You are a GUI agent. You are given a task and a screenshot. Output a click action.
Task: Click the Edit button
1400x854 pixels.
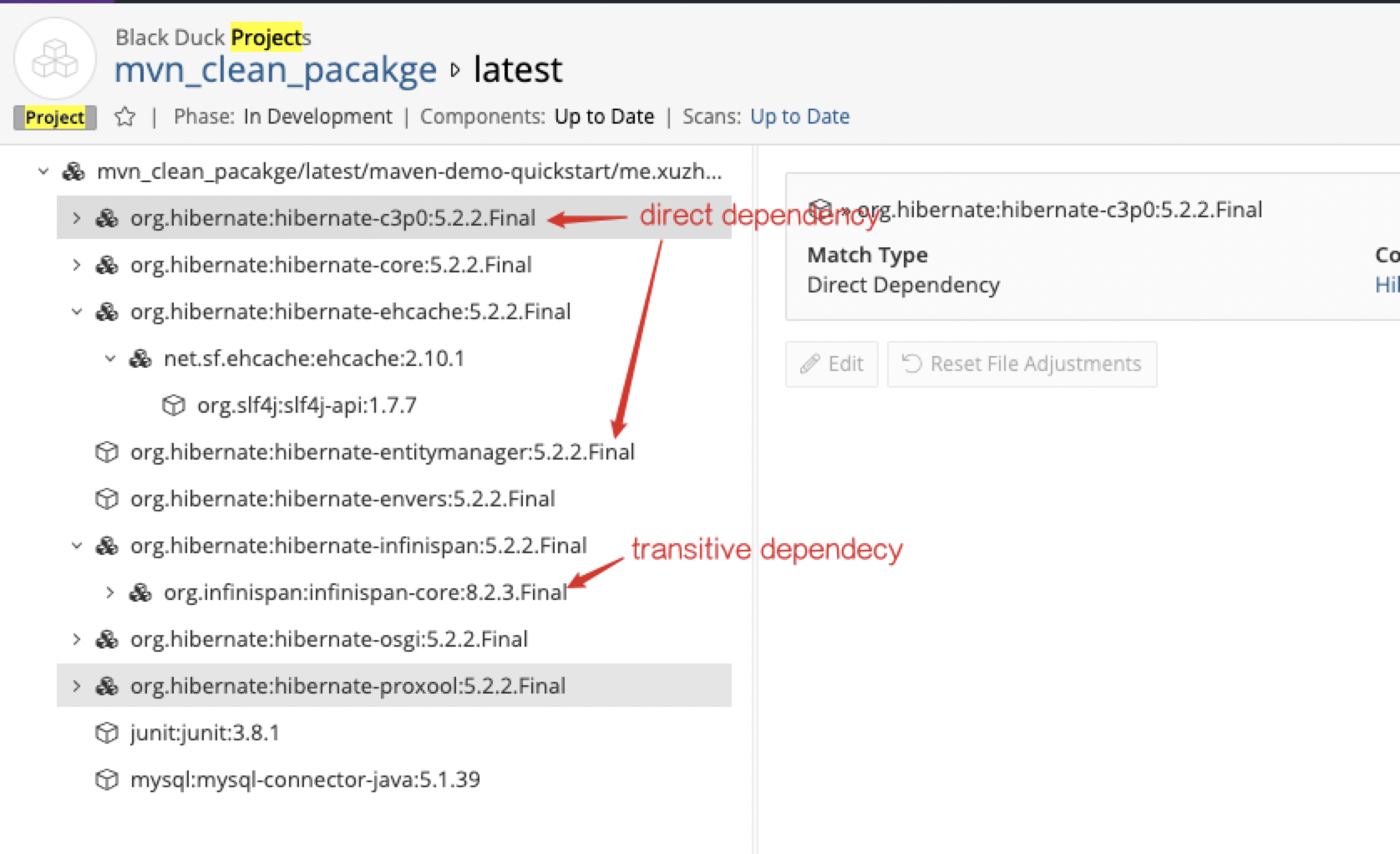click(831, 363)
